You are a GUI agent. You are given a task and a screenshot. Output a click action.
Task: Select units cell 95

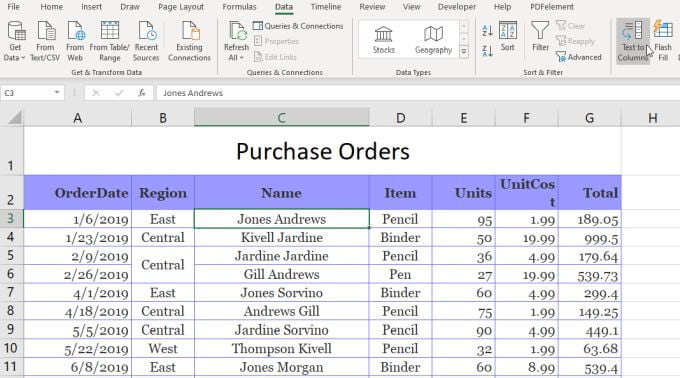(464, 219)
